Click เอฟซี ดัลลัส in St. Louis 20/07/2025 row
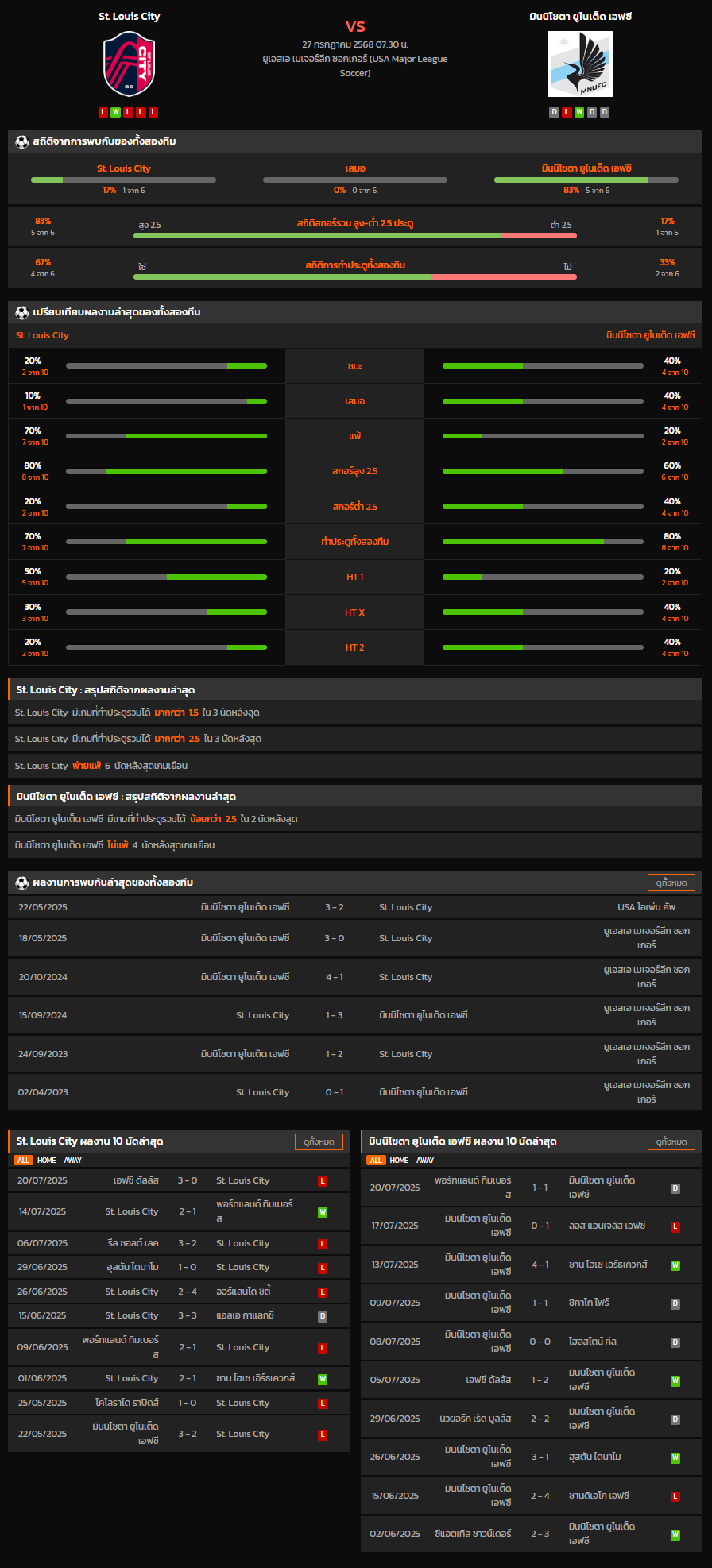This screenshot has height=1568, width=712. (x=136, y=1180)
